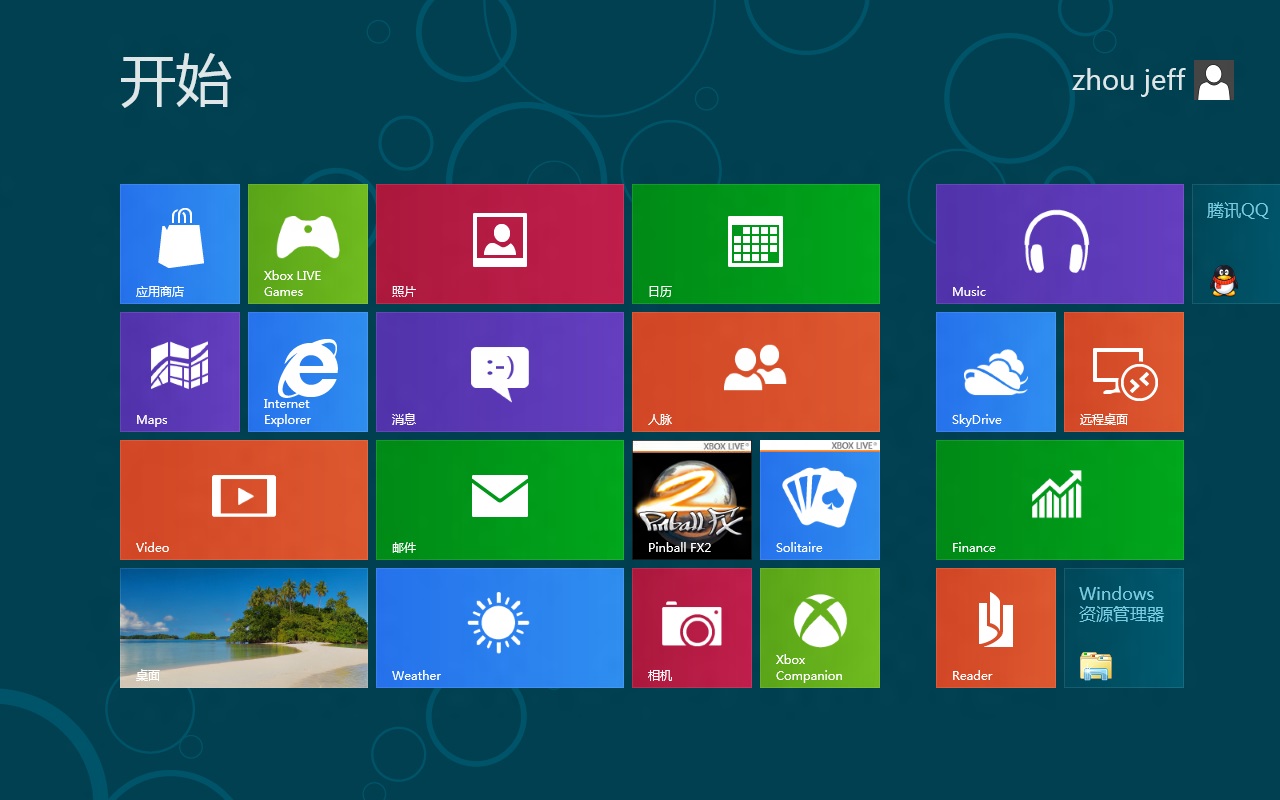Open the 邮件 Mail tile
Screen dimensions: 1280x800
pos(500,500)
